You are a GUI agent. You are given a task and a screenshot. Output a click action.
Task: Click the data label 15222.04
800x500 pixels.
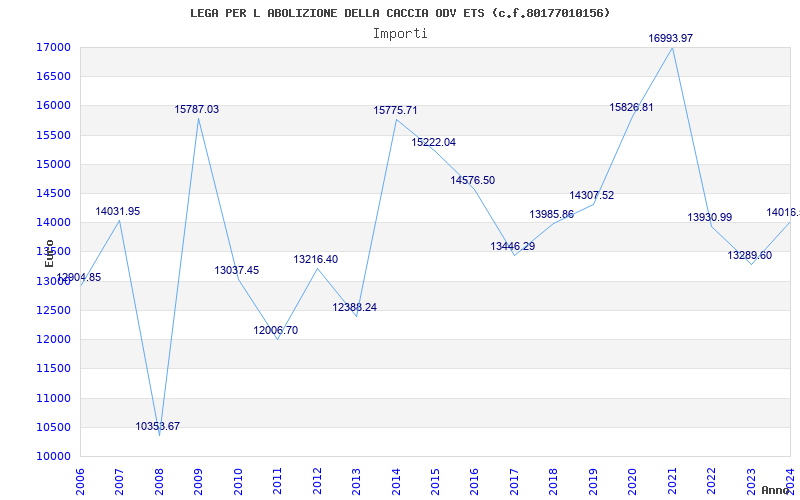(434, 143)
